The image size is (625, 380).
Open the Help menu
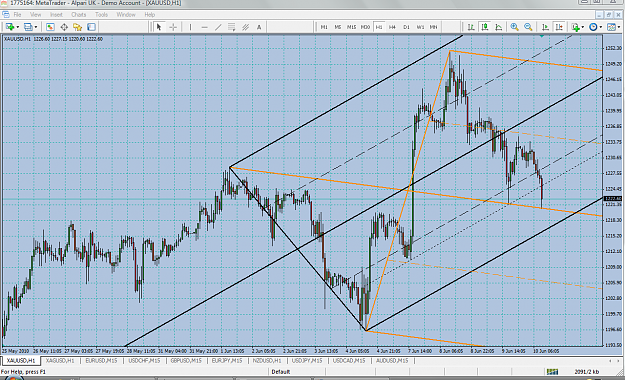[149, 15]
